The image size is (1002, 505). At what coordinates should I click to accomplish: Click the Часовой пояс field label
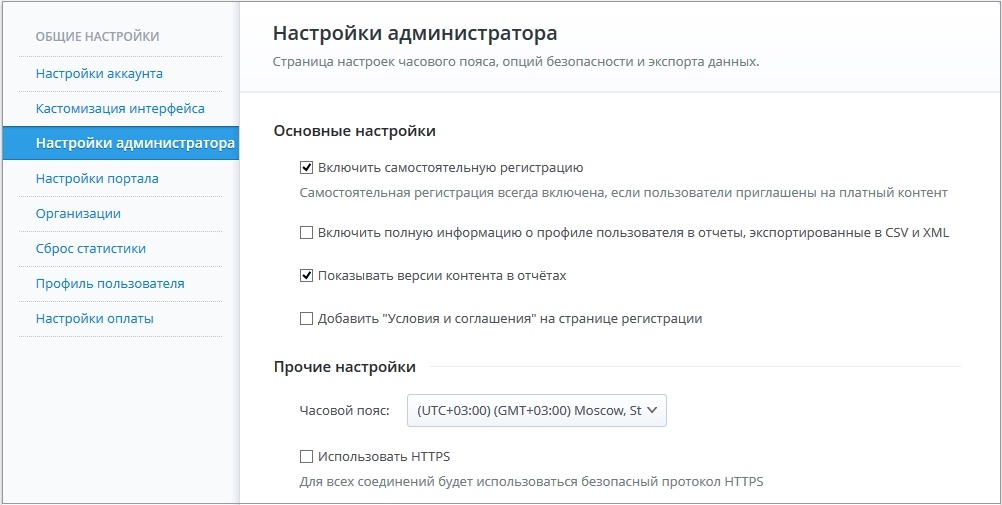tap(344, 410)
